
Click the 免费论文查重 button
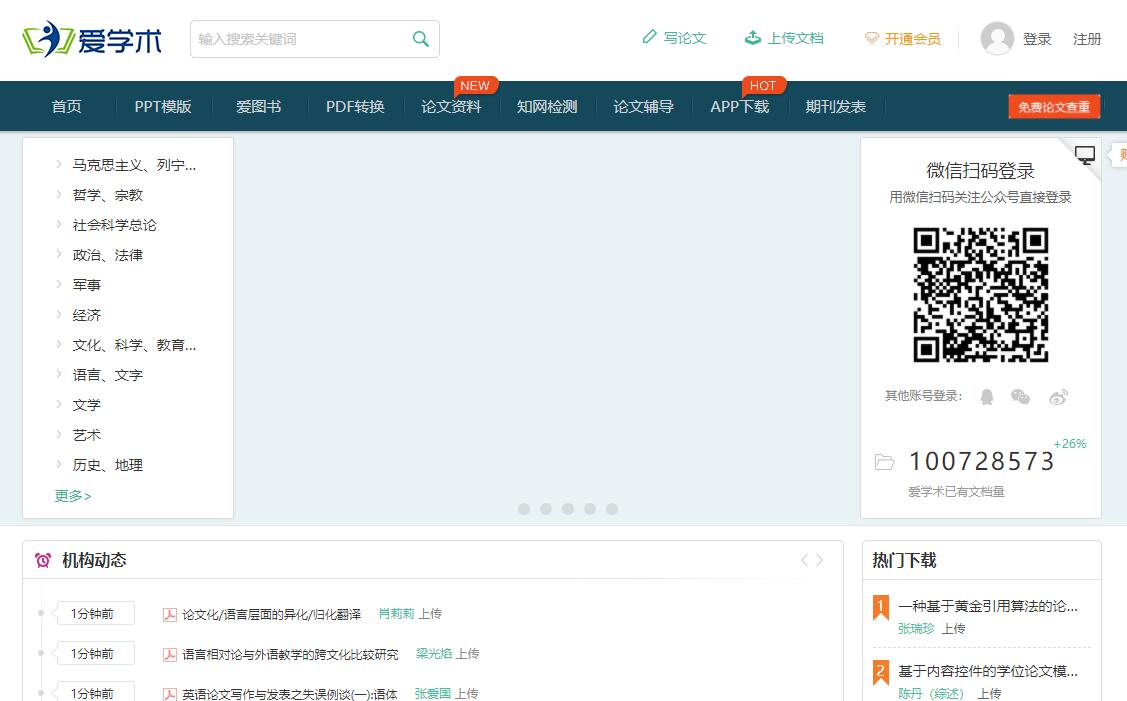tap(1054, 107)
